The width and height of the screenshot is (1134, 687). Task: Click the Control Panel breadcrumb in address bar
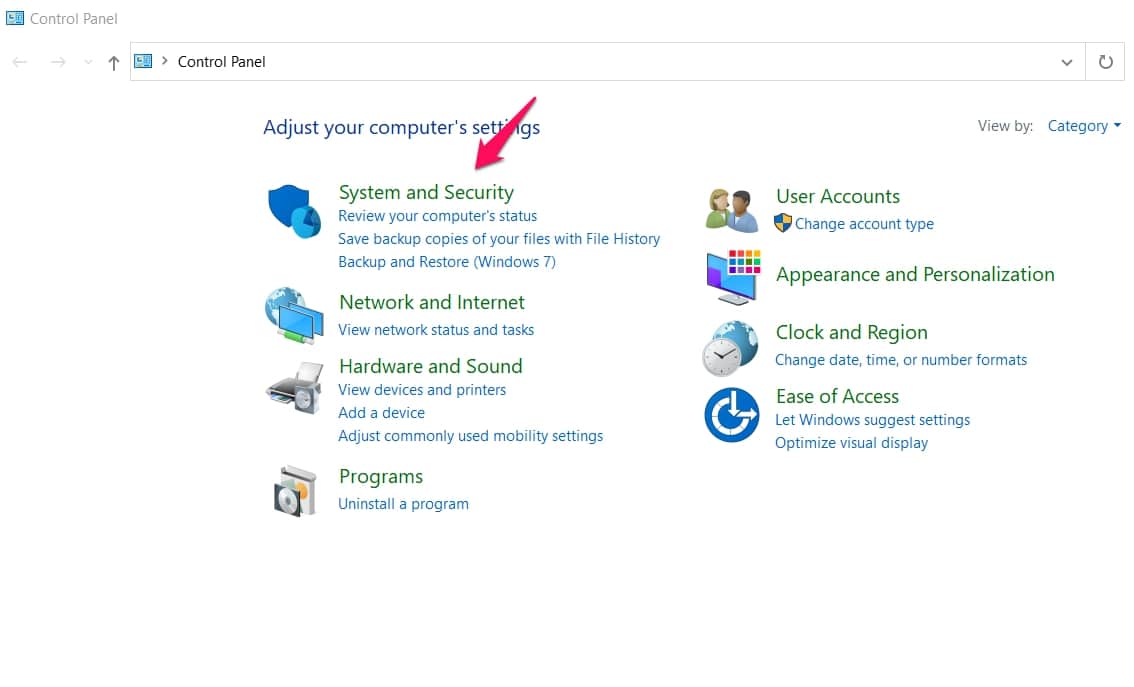[x=221, y=62]
